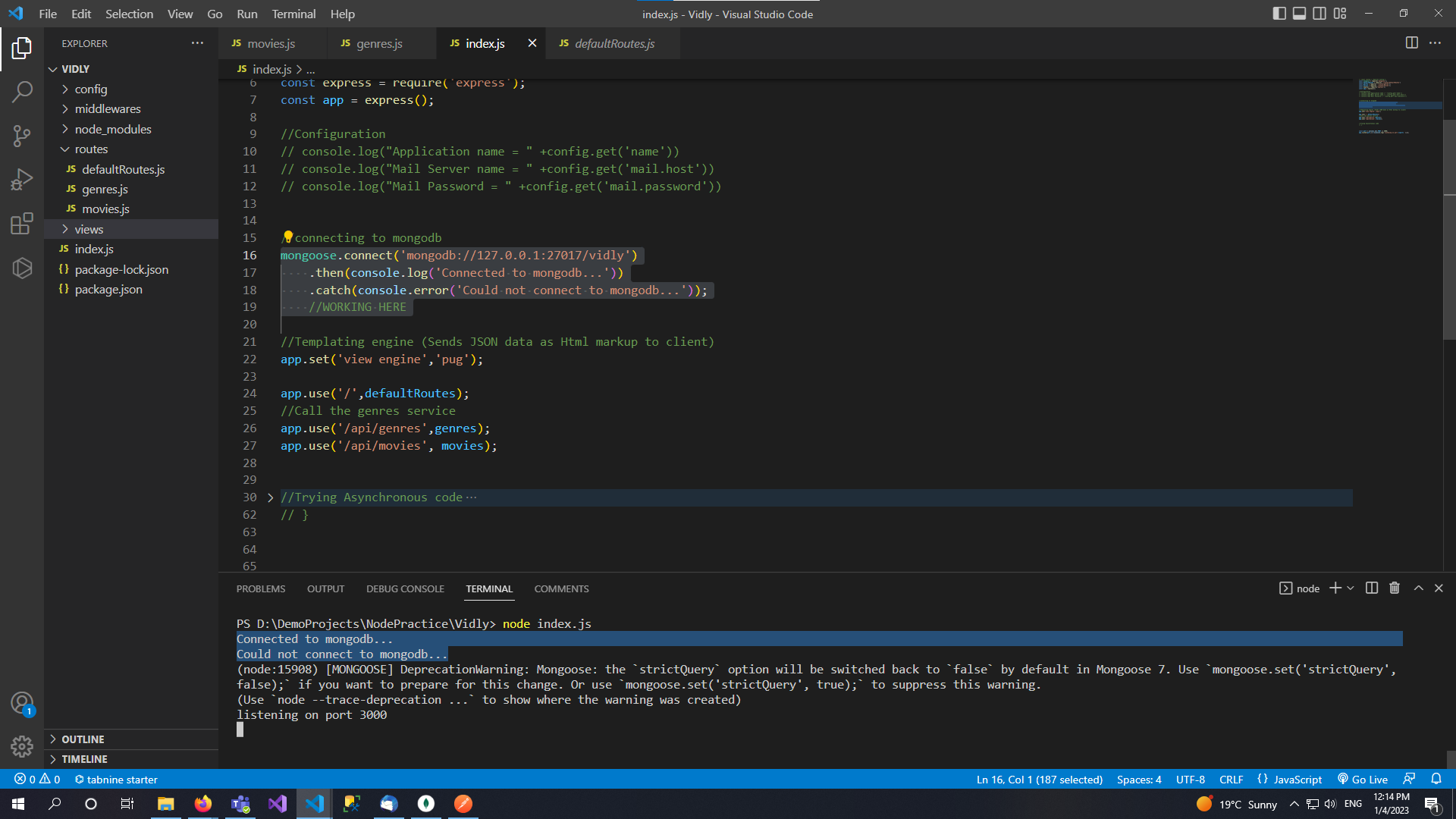Open errors and warnings status item
The image size is (1456, 819).
(x=37, y=780)
